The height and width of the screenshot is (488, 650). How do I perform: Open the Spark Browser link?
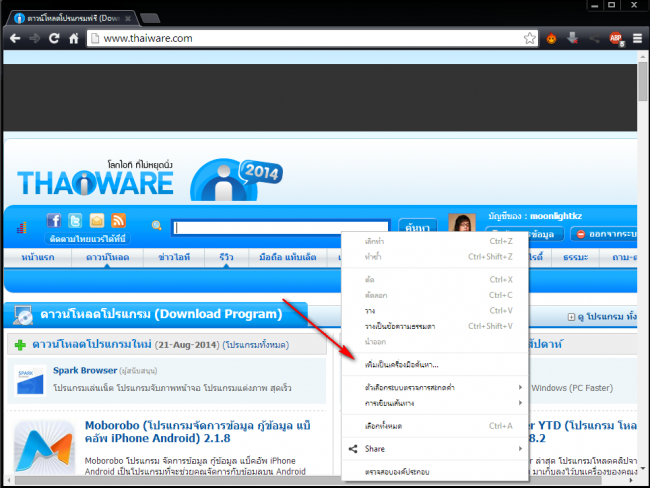pyautogui.click(x=85, y=370)
